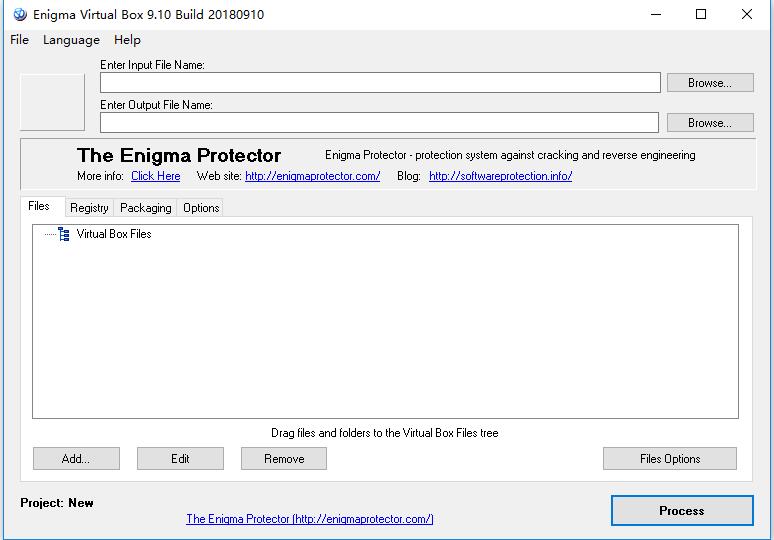
Task: Click the empty application icon preview box
Action: click(x=52, y=103)
